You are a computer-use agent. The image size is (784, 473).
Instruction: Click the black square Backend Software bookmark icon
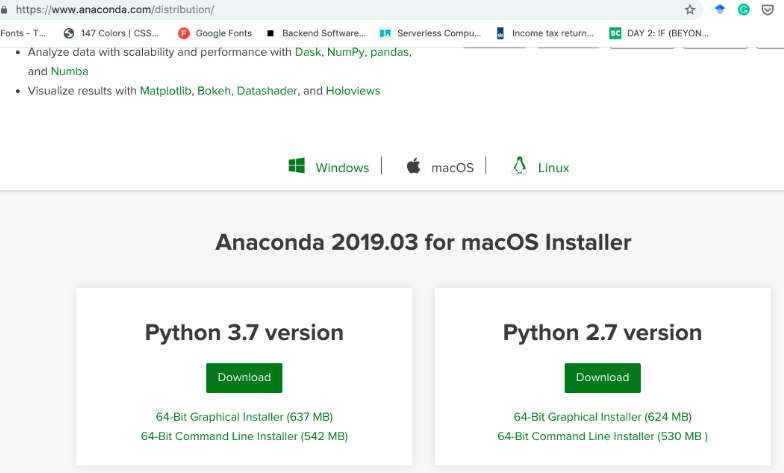pos(270,34)
